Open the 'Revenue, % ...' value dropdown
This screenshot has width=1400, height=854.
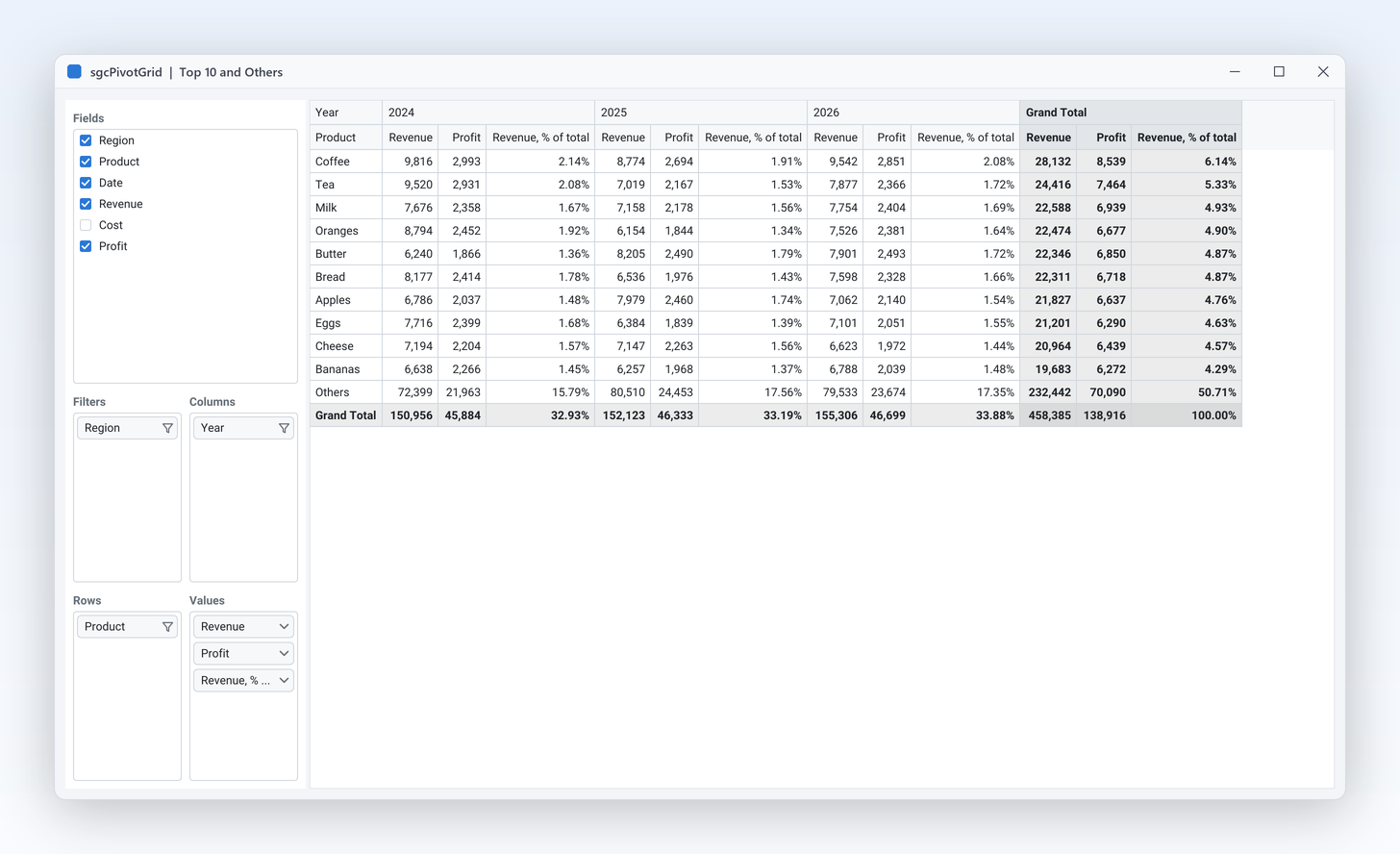tap(243, 681)
